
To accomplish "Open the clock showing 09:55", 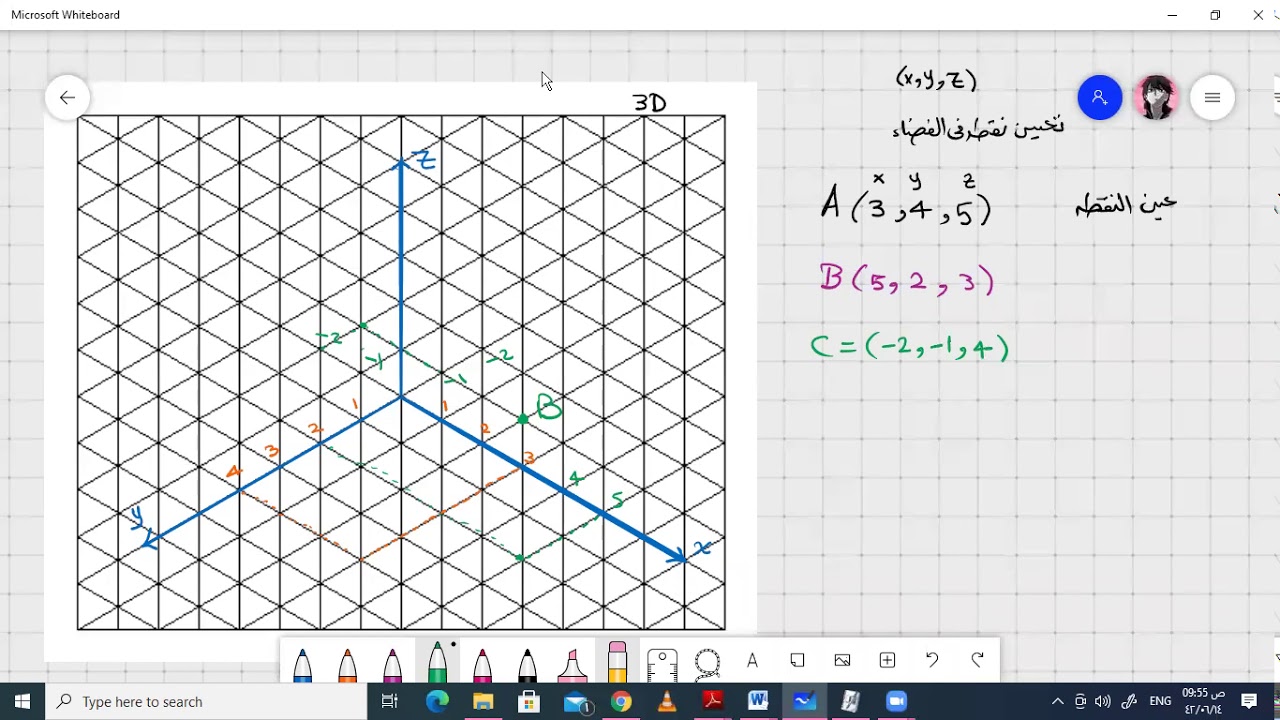I will point(1204,701).
